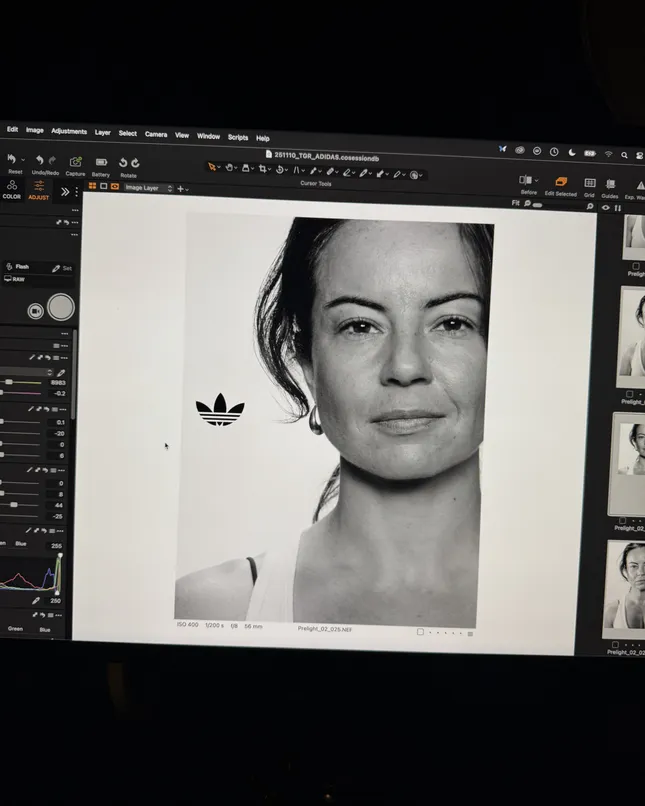This screenshot has width=645, height=806.
Task: Select the Prelight_02_025.NEF filename label
Action: tap(325, 629)
